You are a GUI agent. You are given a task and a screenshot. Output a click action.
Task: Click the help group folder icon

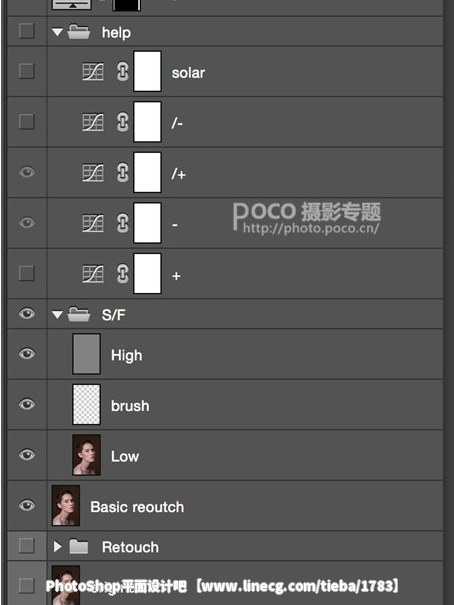(79, 32)
